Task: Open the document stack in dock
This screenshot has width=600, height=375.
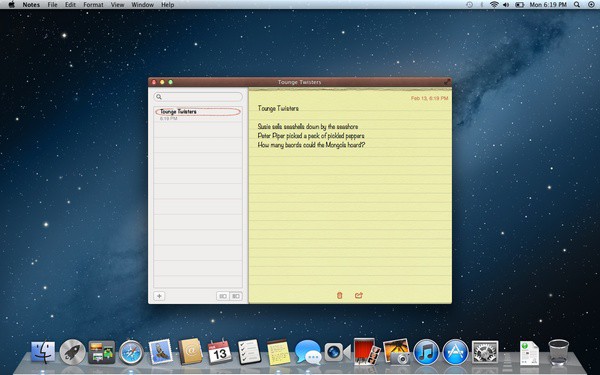Action: 529,352
